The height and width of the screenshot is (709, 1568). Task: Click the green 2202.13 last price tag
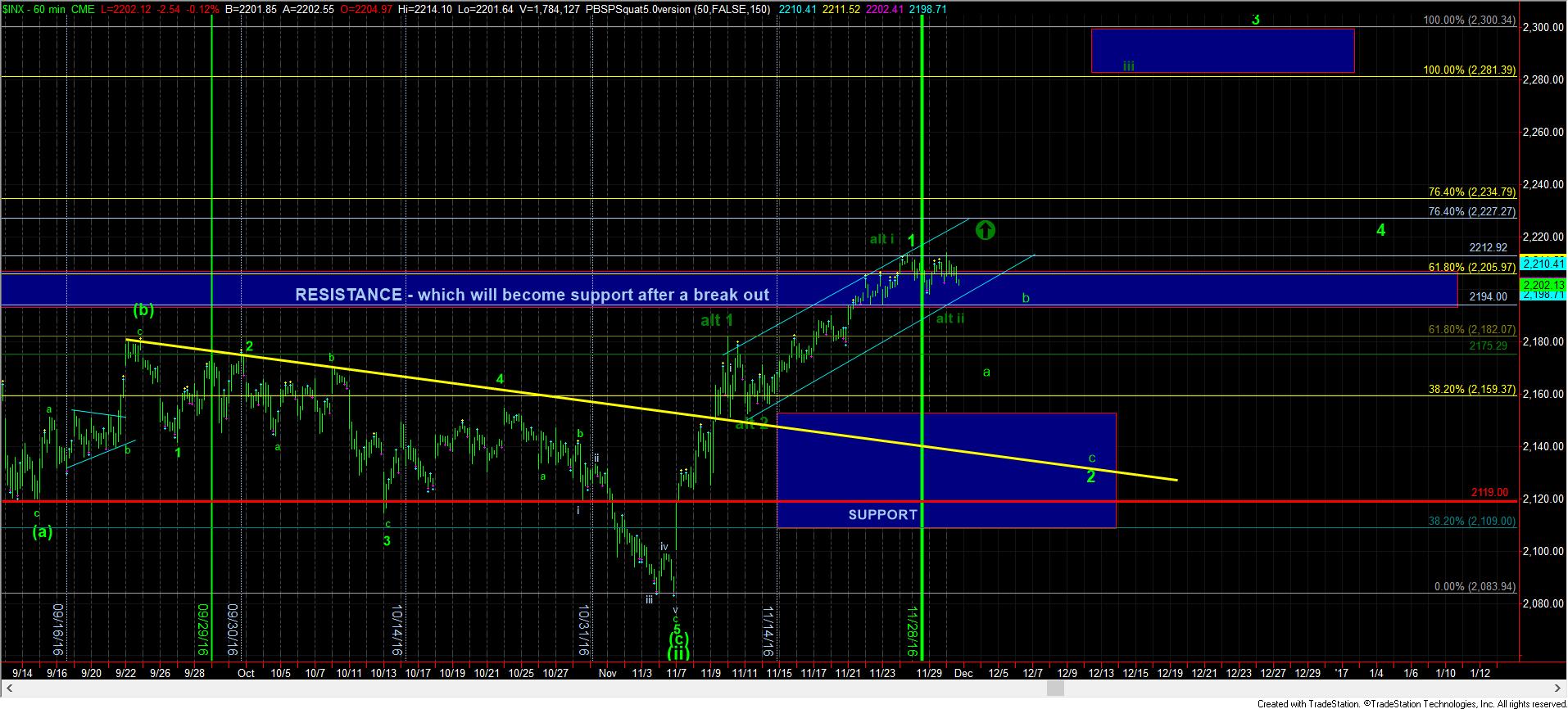coord(1543,285)
